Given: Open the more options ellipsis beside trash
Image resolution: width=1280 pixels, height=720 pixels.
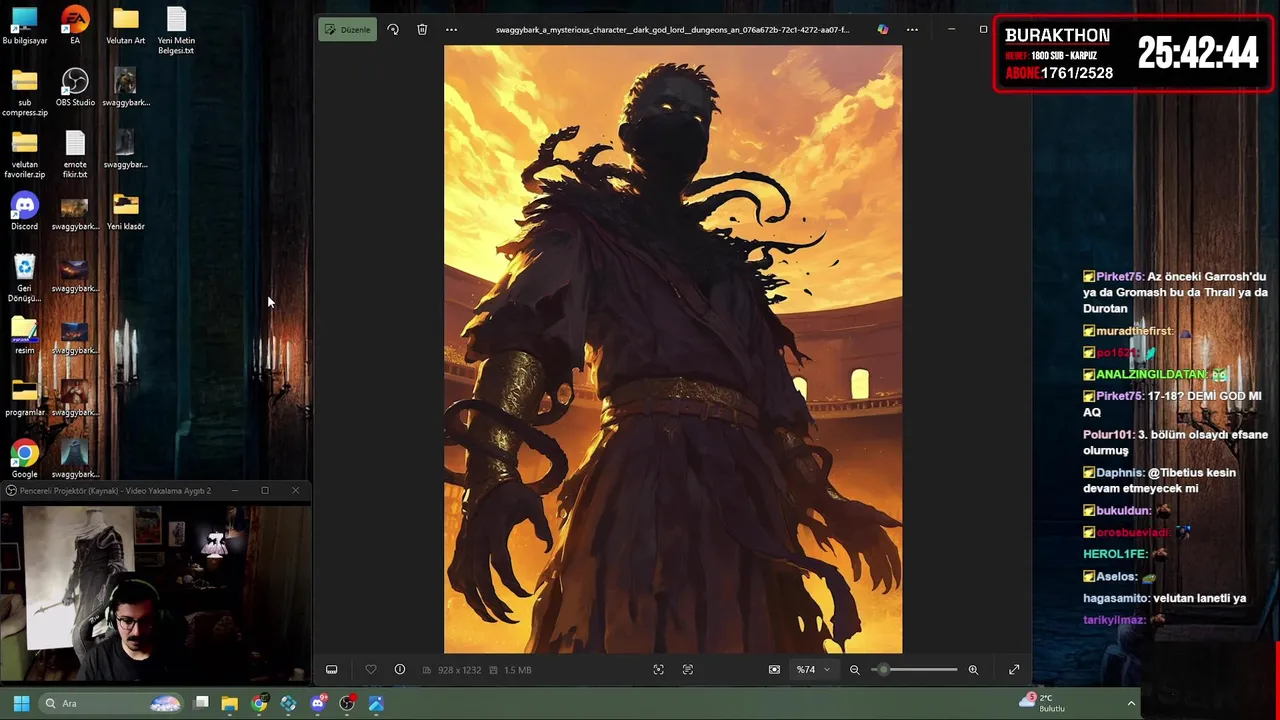Looking at the screenshot, I should tap(451, 30).
